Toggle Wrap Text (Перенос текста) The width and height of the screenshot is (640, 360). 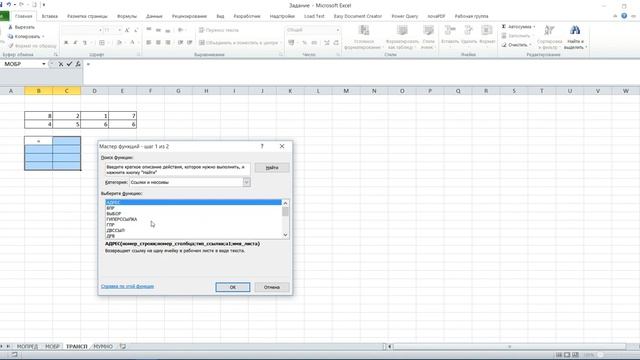click(219, 30)
